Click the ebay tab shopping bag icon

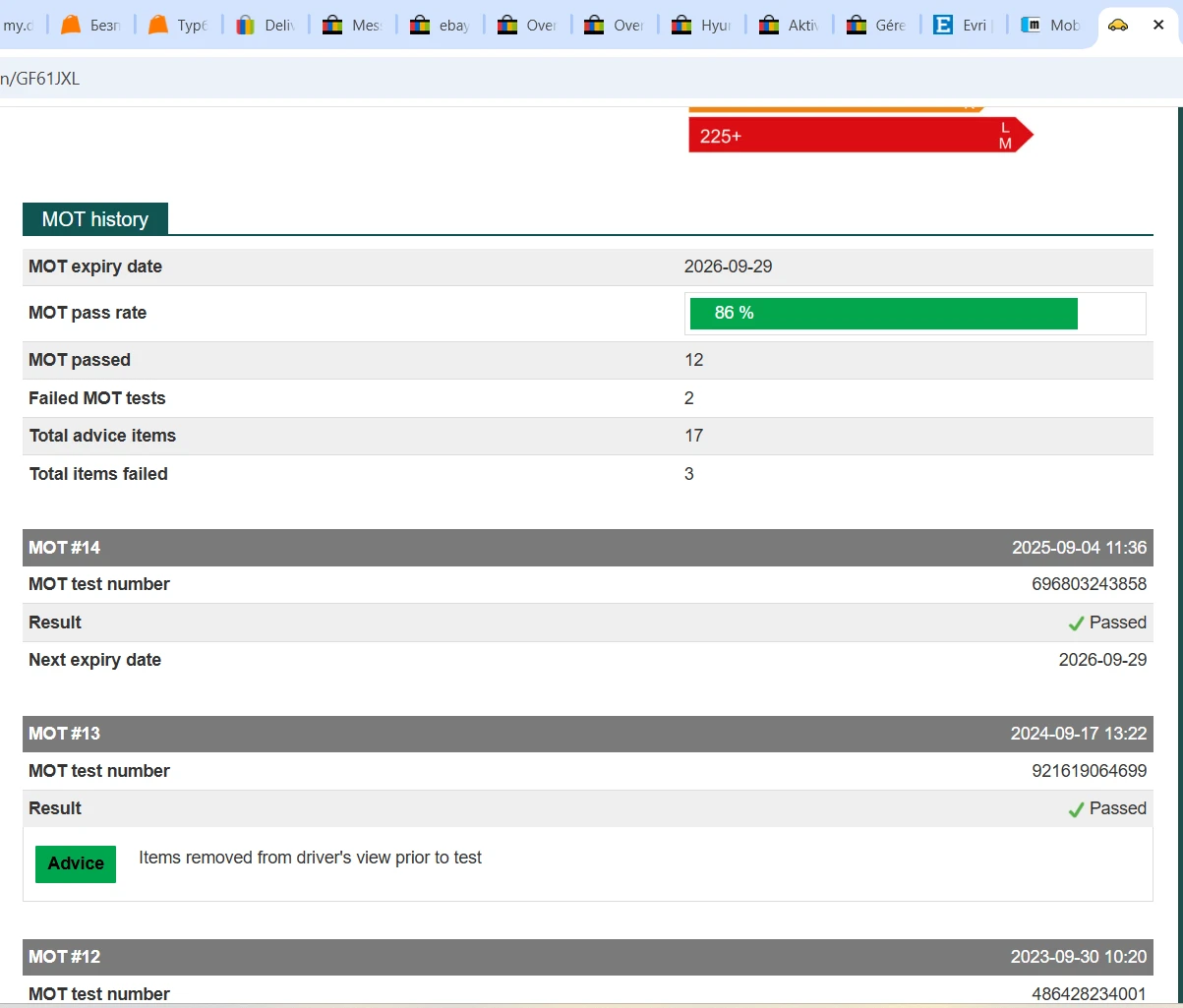pos(420,25)
